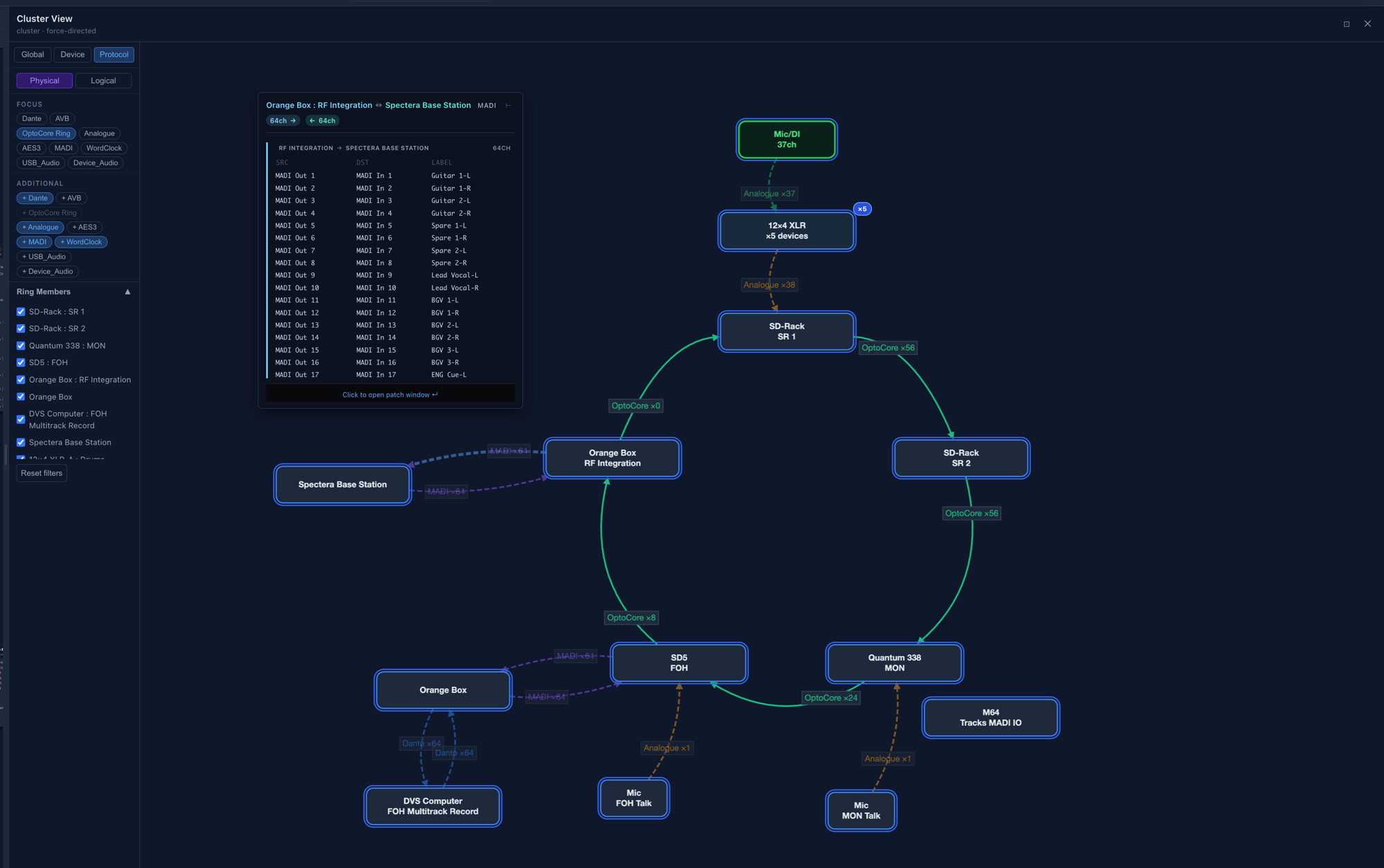Uncheck DVS Computer : FOH Multitrack Record
This screenshot has width=1384, height=868.
(x=21, y=420)
